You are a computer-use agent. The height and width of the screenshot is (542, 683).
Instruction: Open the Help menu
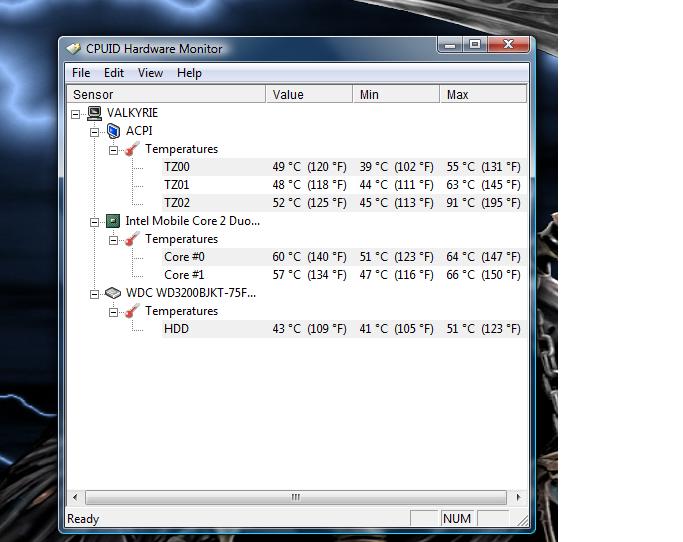click(189, 73)
